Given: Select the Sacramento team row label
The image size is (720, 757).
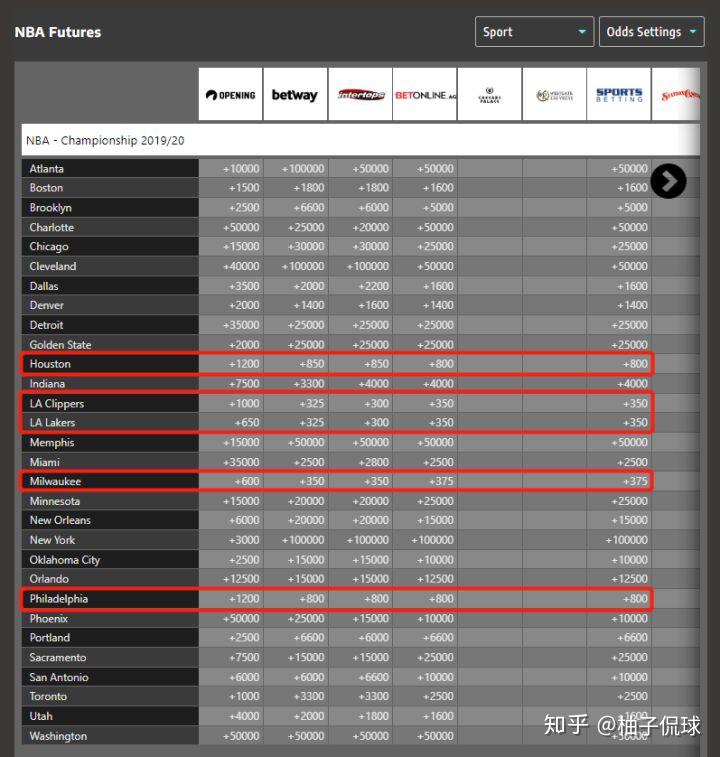Looking at the screenshot, I should [x=110, y=658].
